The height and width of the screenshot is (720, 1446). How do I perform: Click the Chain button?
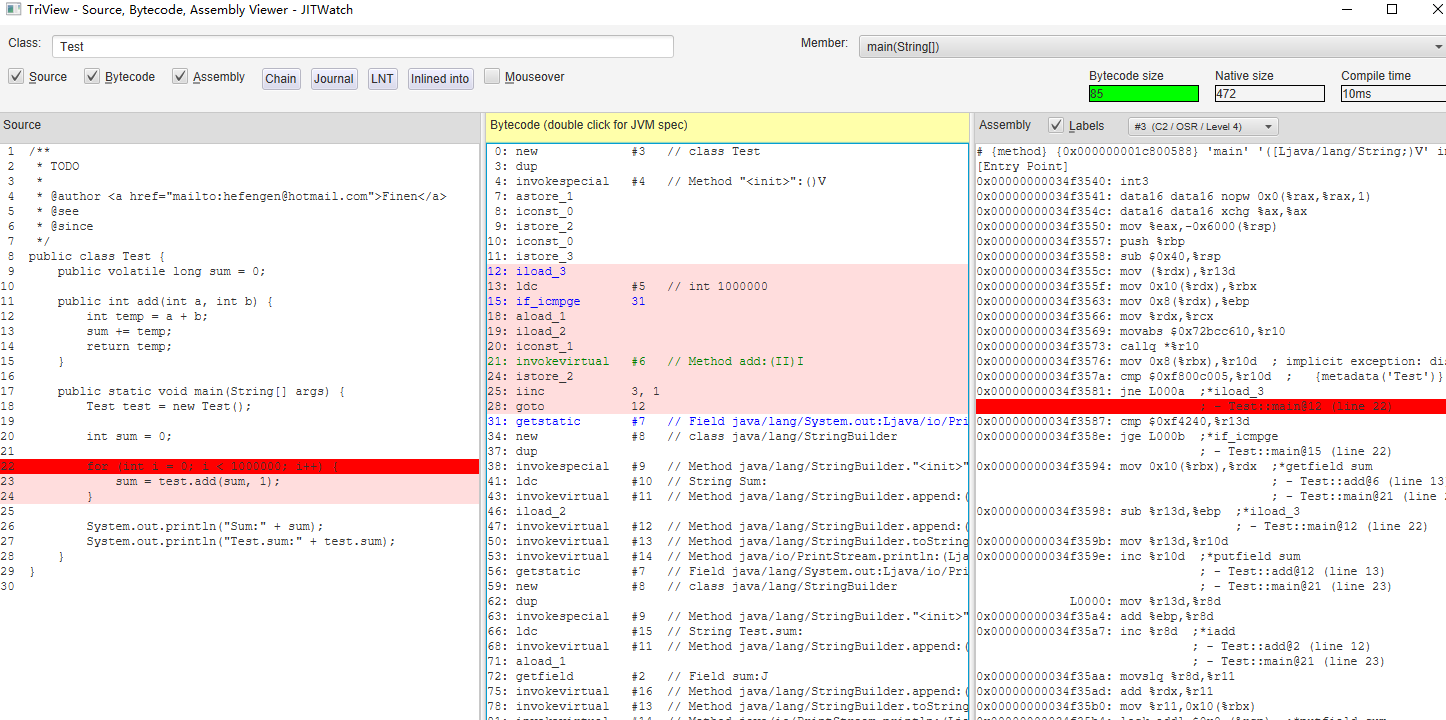[281, 79]
